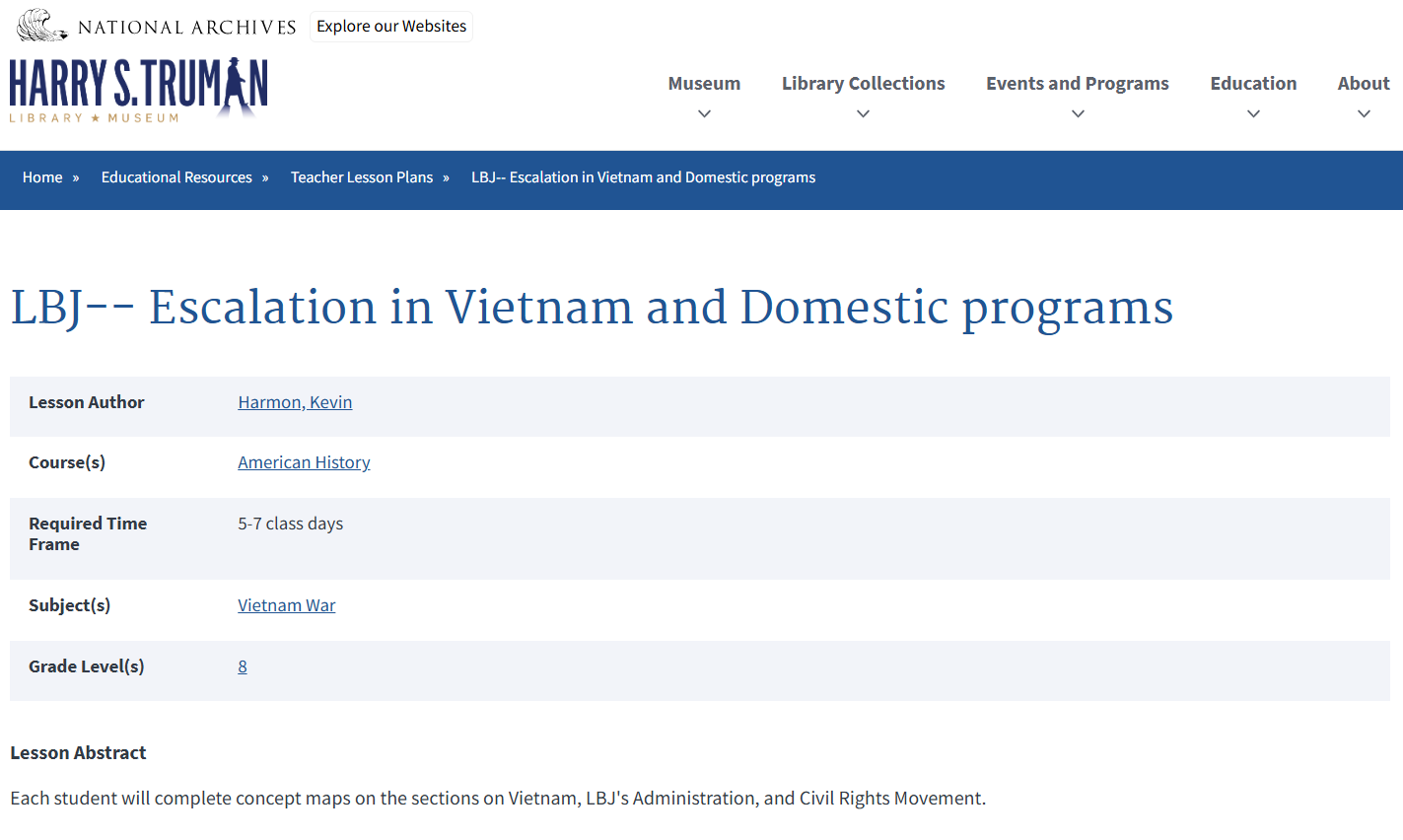Viewport: 1403px width, 840px height.
Task: Click the lesson author Harmon, Kevin link
Action: coord(295,401)
